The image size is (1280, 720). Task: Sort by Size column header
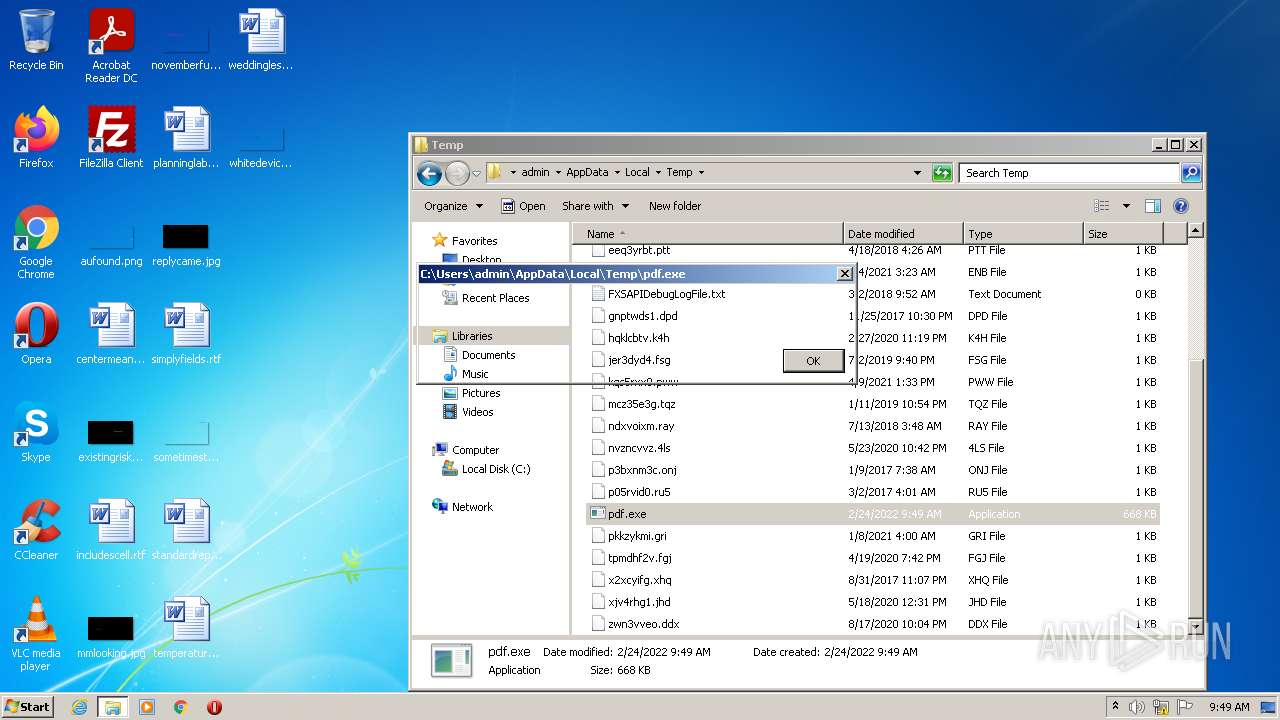[1123, 234]
